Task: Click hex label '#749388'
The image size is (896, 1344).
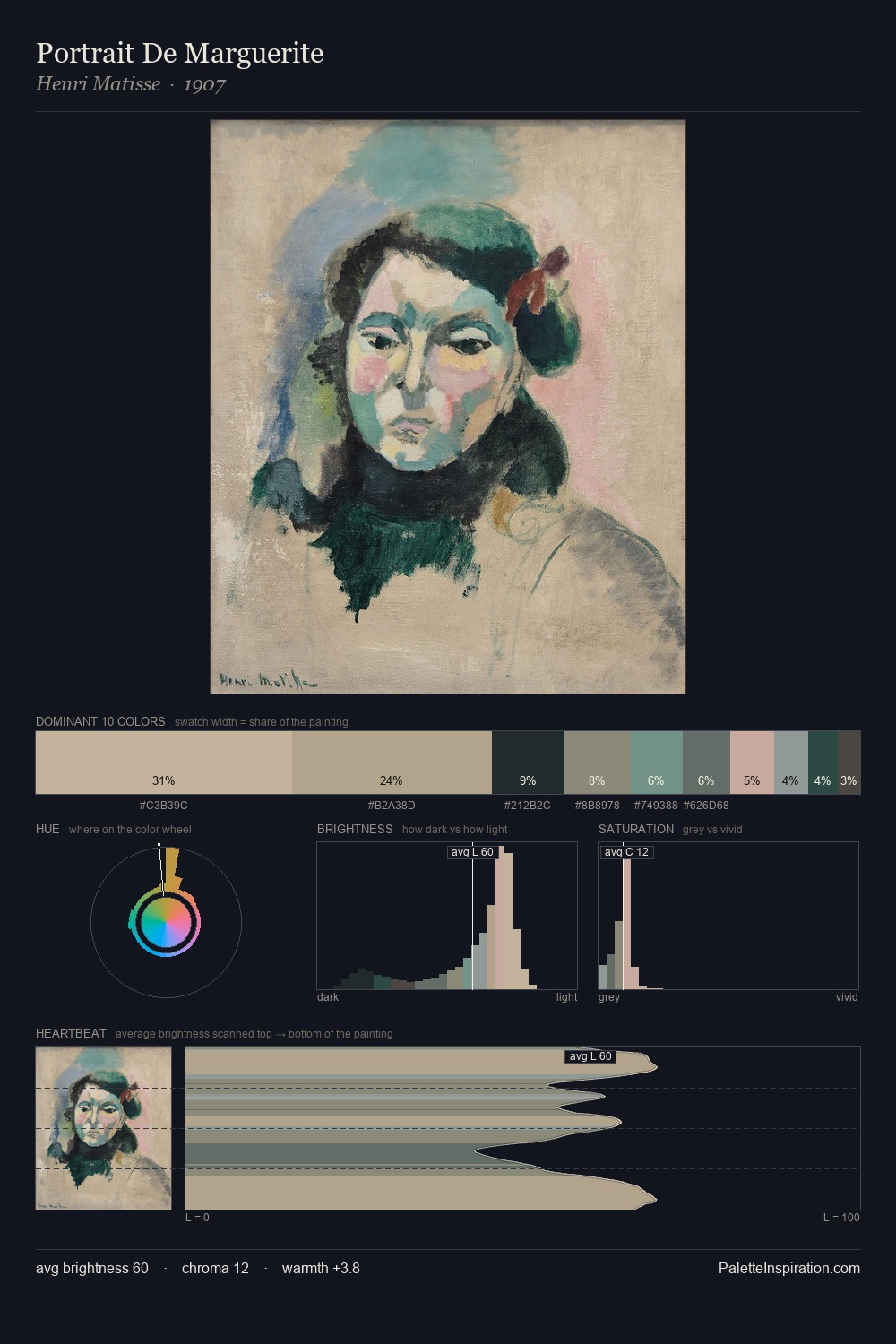Action: 656,806
